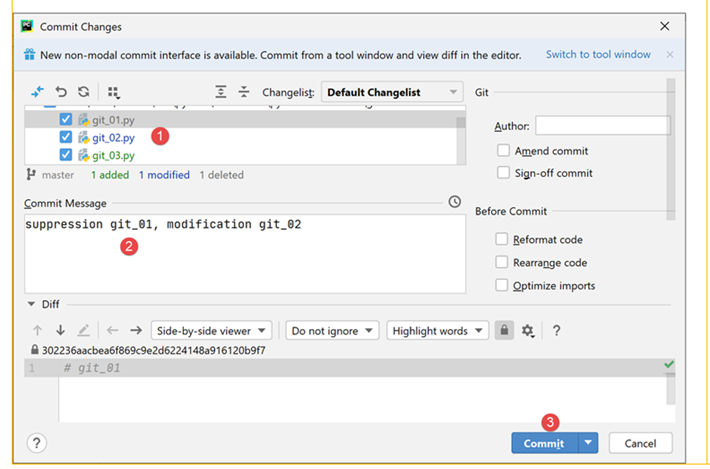Viewport: 710px width, 469px height.
Task: Click into the Author input field
Action: click(x=602, y=126)
